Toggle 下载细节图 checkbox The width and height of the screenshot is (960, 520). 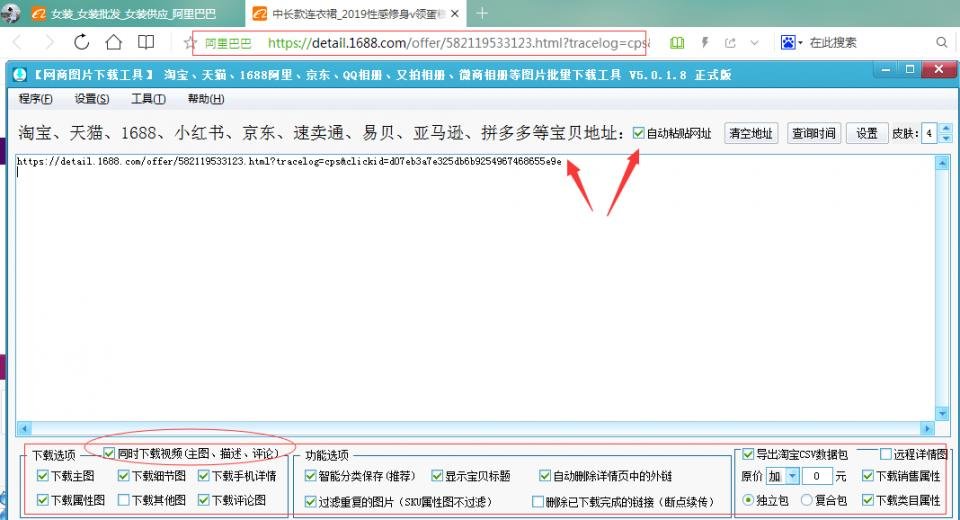tap(123, 475)
